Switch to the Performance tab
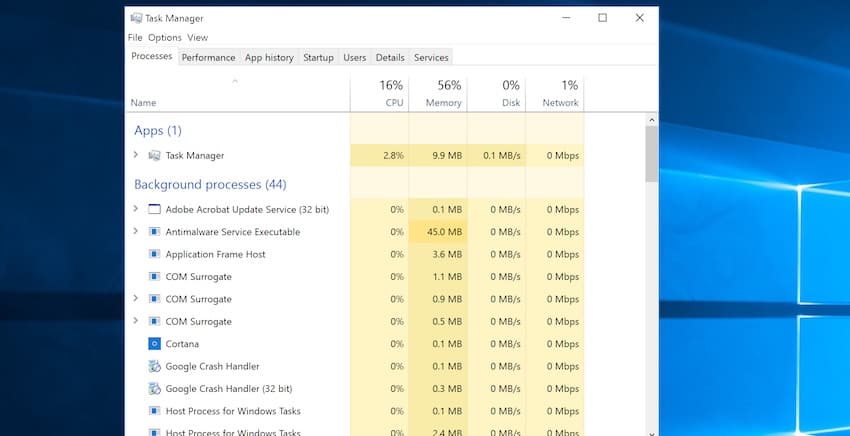This screenshot has height=436, width=850. pyautogui.click(x=208, y=57)
